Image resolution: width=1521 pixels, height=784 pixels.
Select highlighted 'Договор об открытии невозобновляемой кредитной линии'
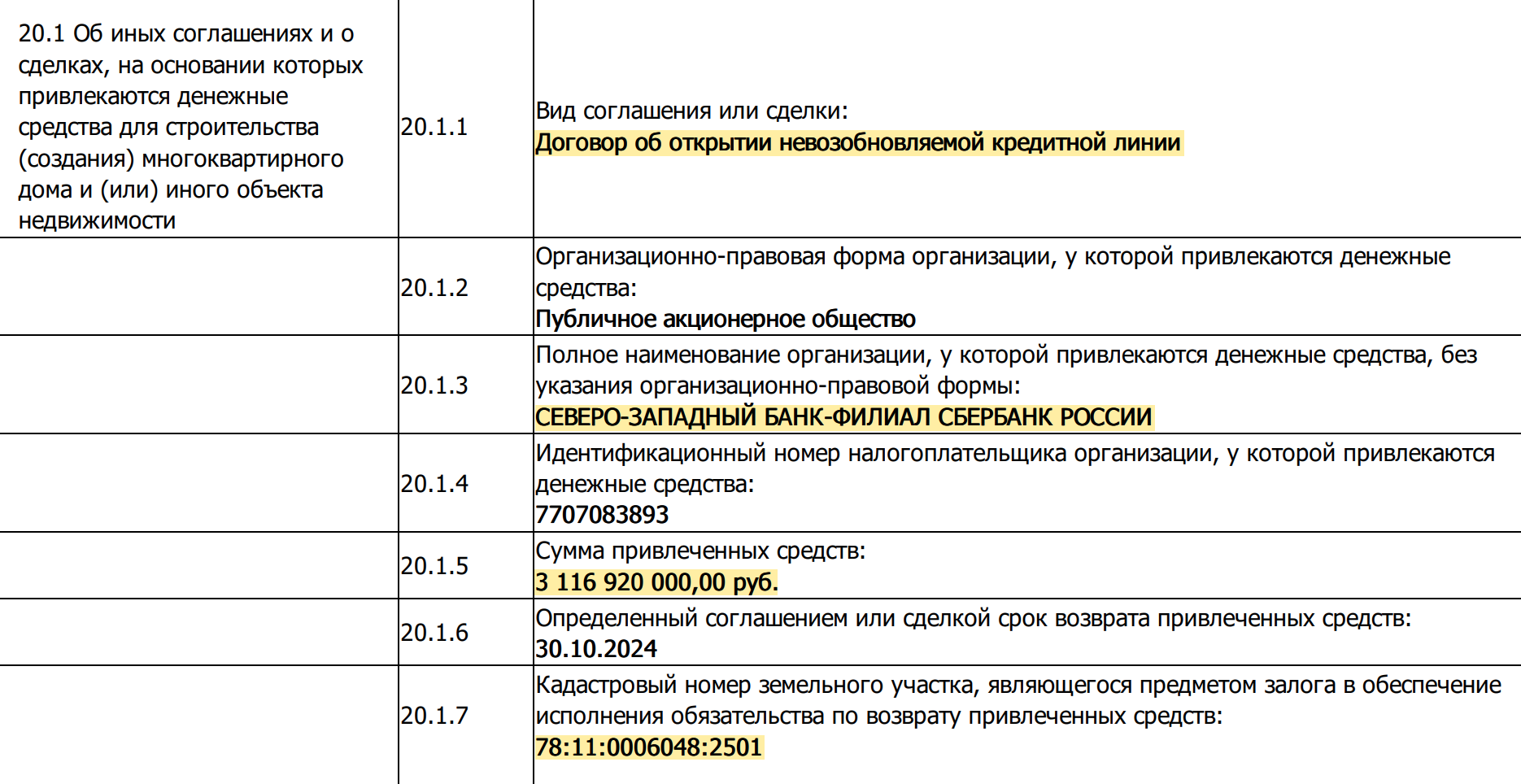tap(858, 143)
